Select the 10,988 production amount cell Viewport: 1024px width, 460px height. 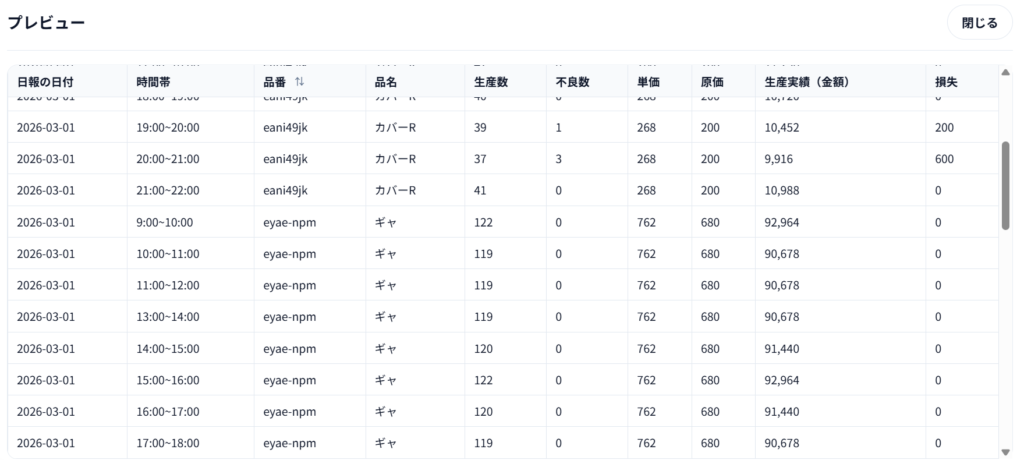(x=784, y=191)
